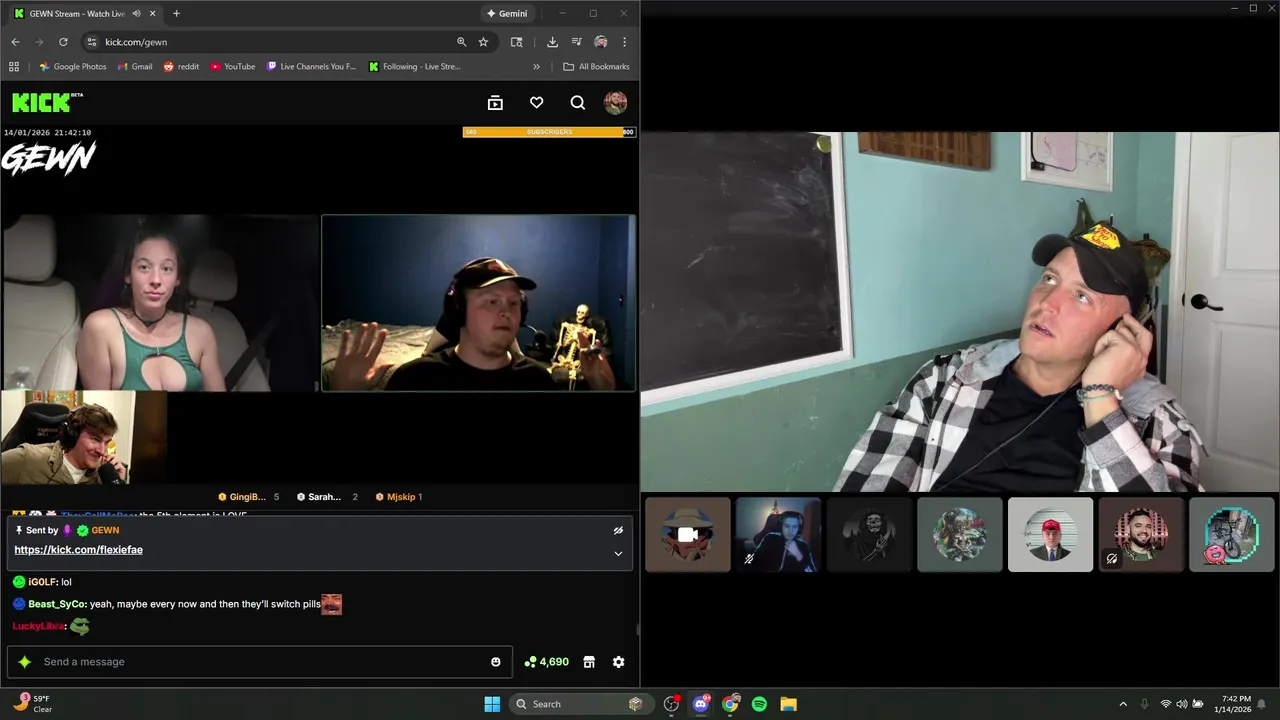1280x720 pixels.
Task: Open the weather widget showing 59°F
Action: [x=32, y=704]
